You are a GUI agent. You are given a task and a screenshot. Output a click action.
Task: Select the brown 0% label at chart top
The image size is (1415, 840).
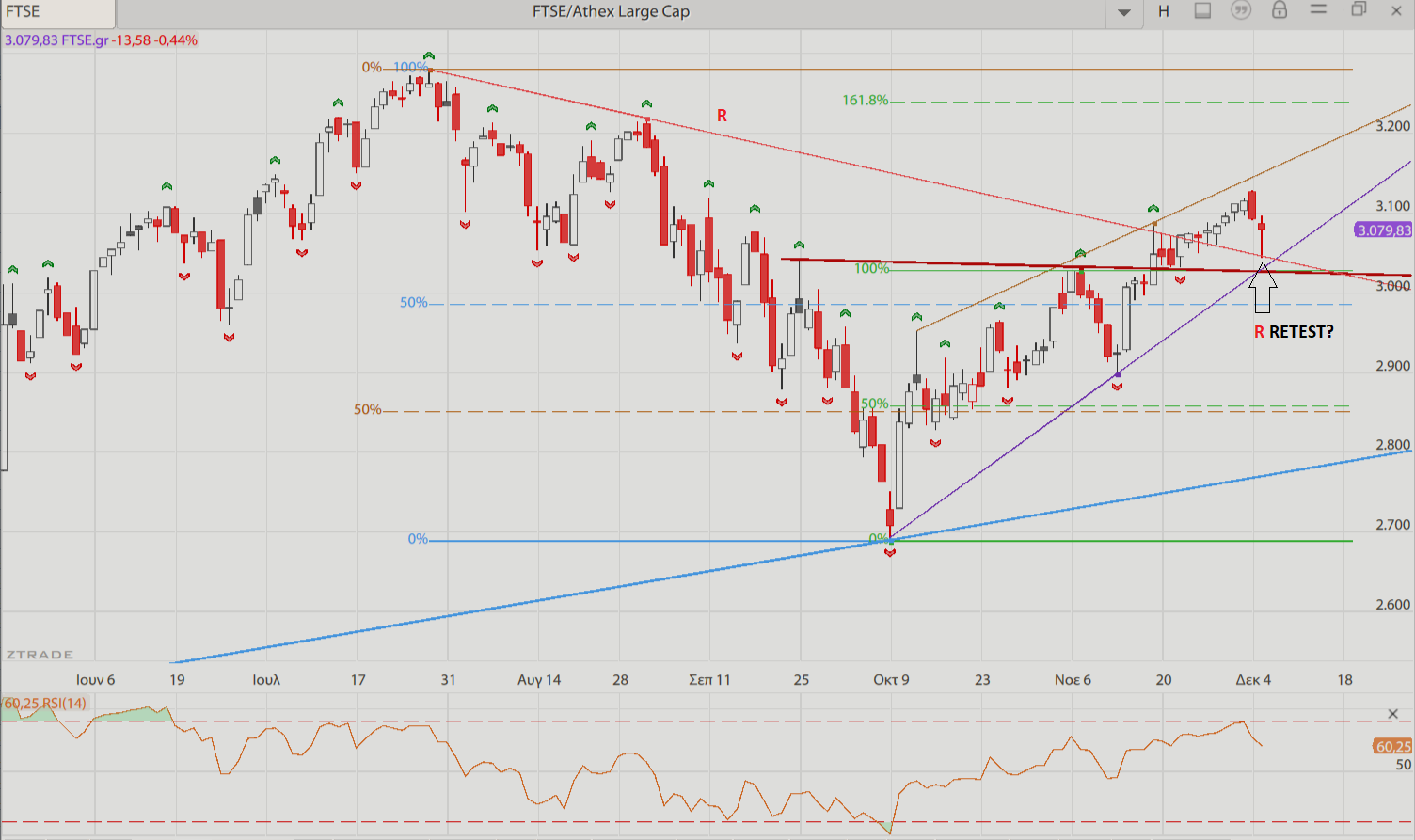372,68
